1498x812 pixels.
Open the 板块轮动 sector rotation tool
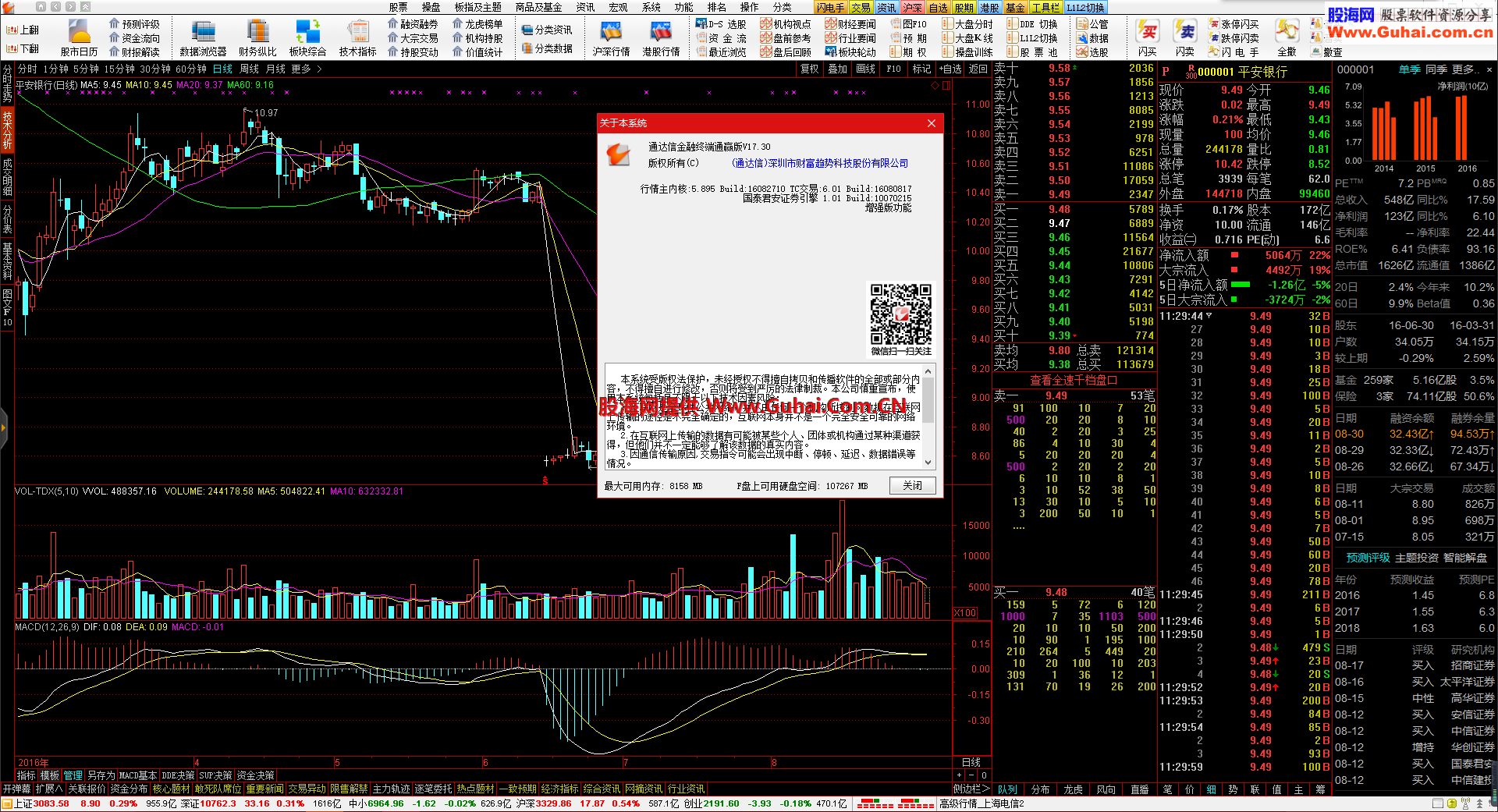(x=850, y=52)
